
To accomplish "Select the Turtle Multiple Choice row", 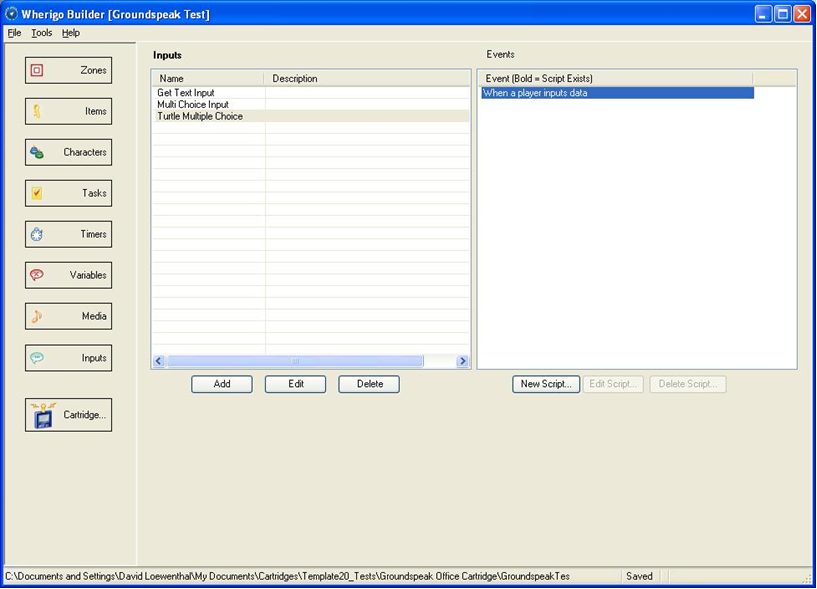I will [x=311, y=116].
